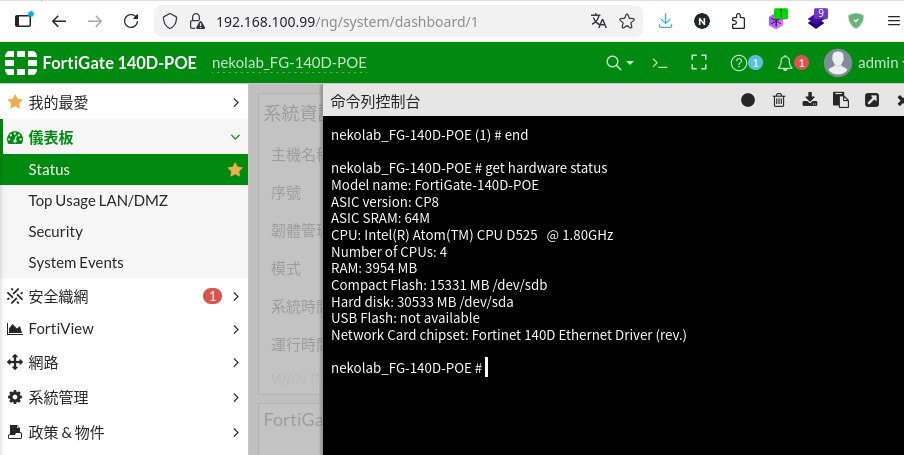Unfavorite Status using its star icon

pyautogui.click(x=235, y=170)
